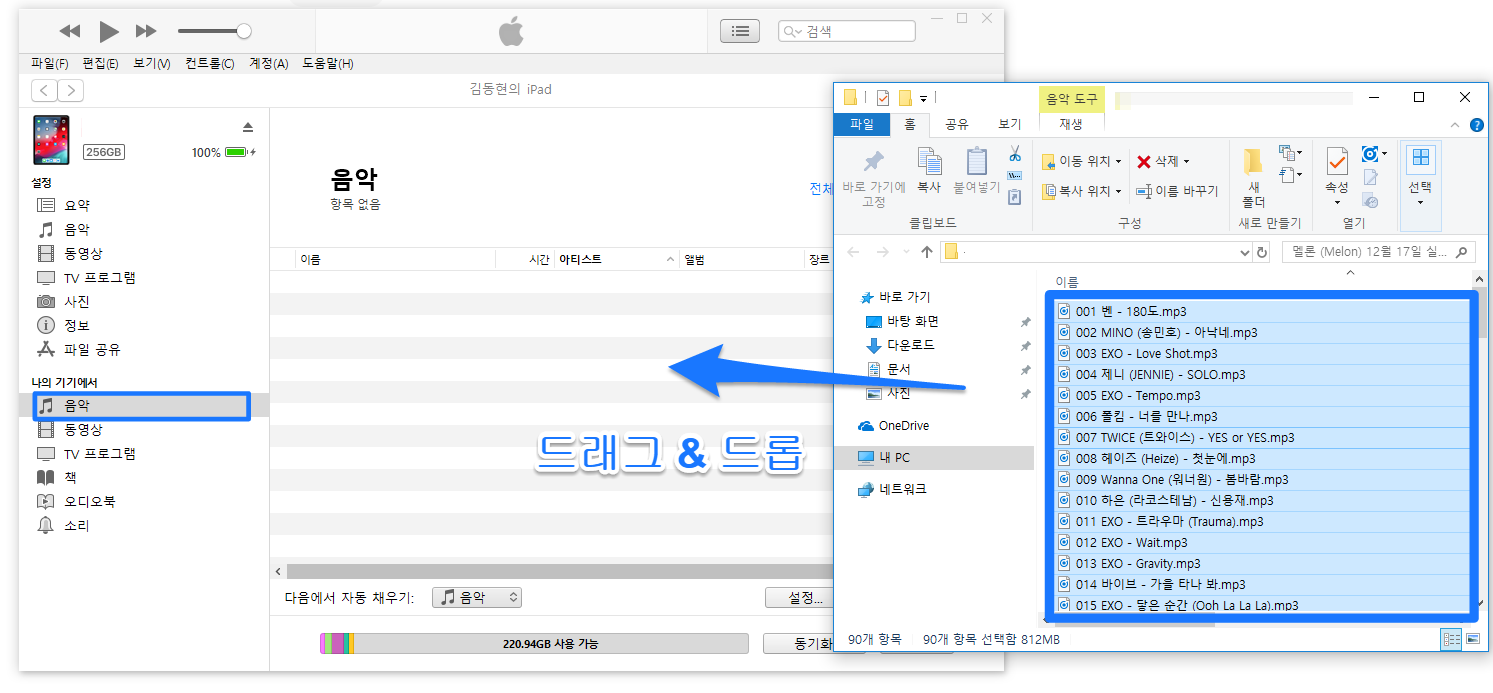Screen dimensions: 1493x693
Task: Open the 복사 위치 dropdown
Action: (x=1081, y=191)
